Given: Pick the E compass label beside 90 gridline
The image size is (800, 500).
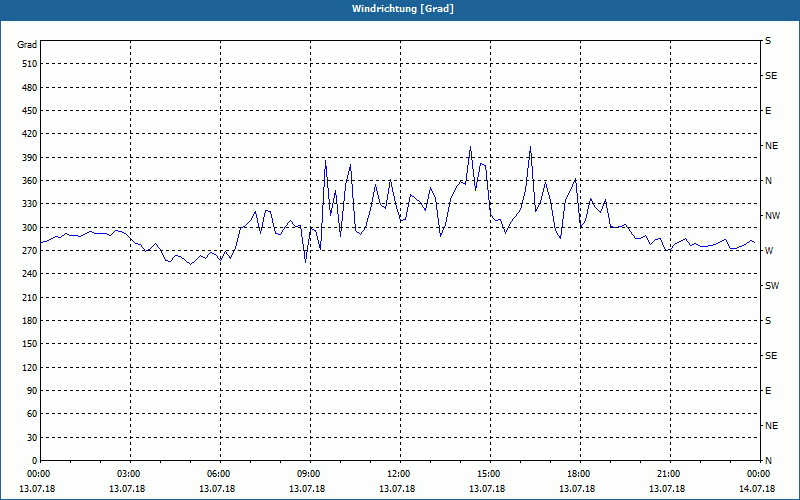Looking at the screenshot, I should coord(768,391).
